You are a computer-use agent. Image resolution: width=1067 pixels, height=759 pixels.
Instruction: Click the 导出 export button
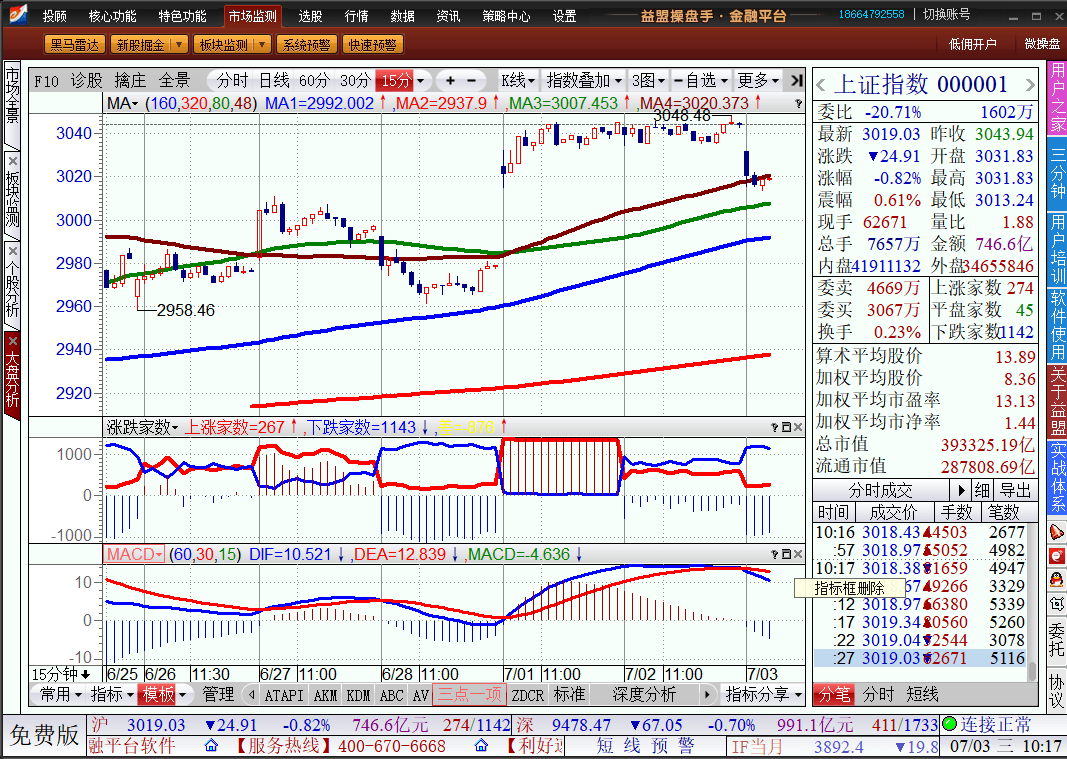tap(1015, 490)
